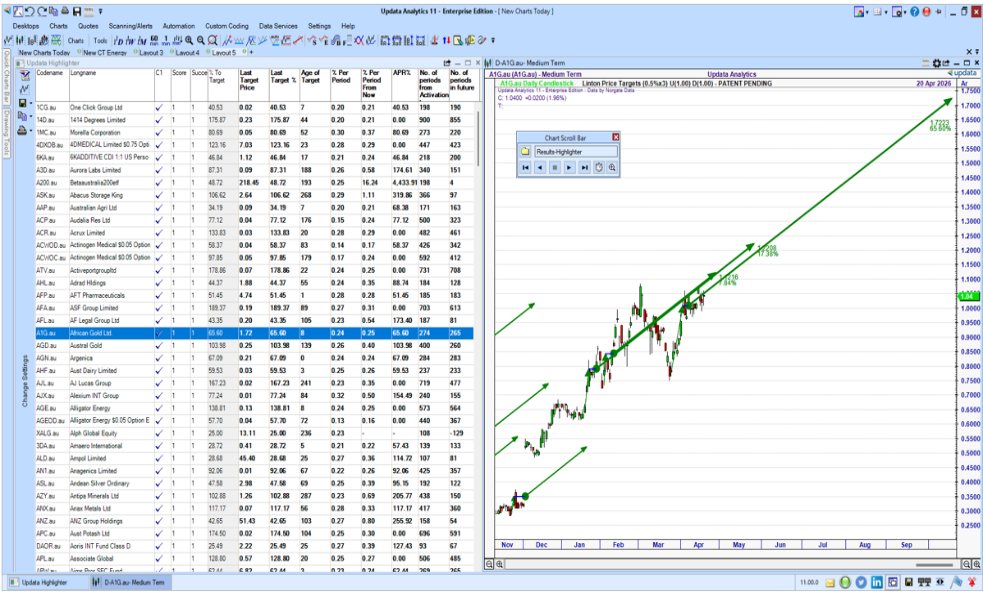Click the Highlighter table vertical scrollbar

pyautogui.click(x=479, y=138)
